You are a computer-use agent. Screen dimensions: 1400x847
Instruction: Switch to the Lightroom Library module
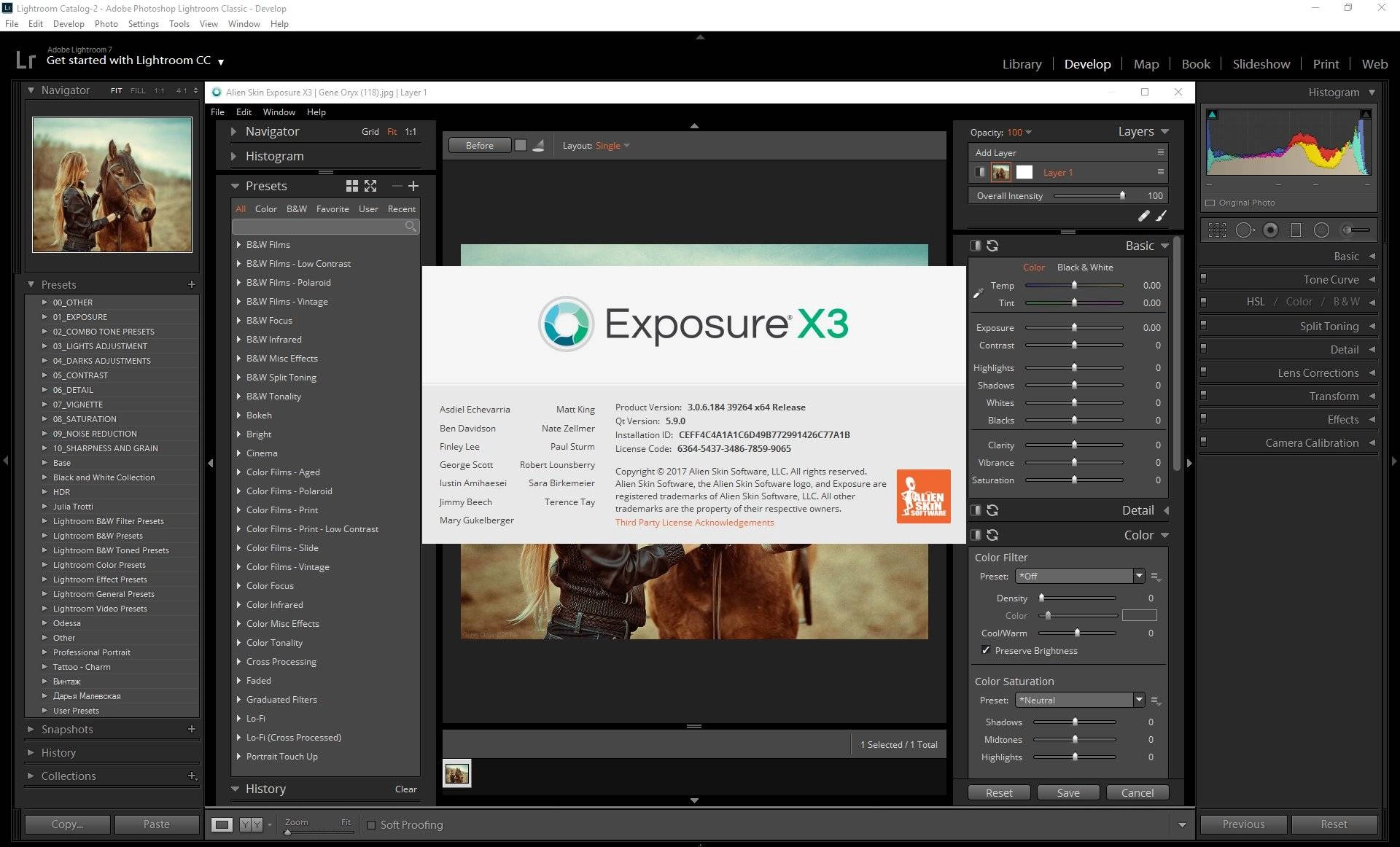[x=1022, y=64]
